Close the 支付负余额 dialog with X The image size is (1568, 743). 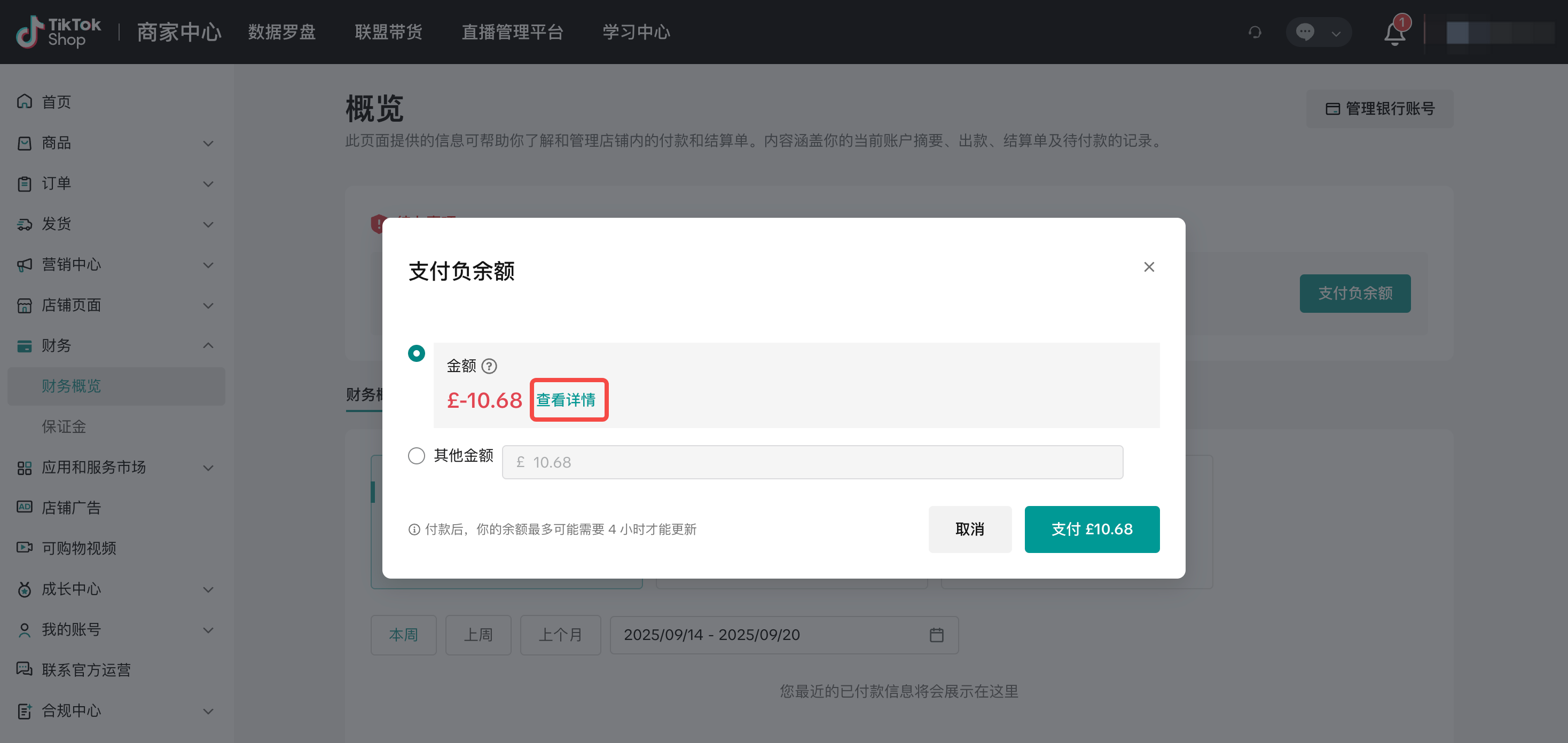[1149, 267]
